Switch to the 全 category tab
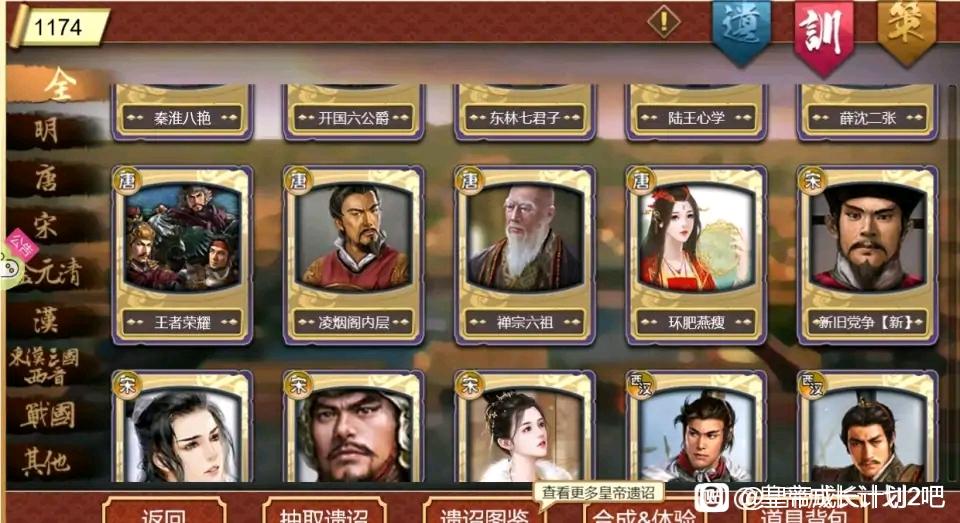Screen dimensions: 960x523 click(59, 85)
